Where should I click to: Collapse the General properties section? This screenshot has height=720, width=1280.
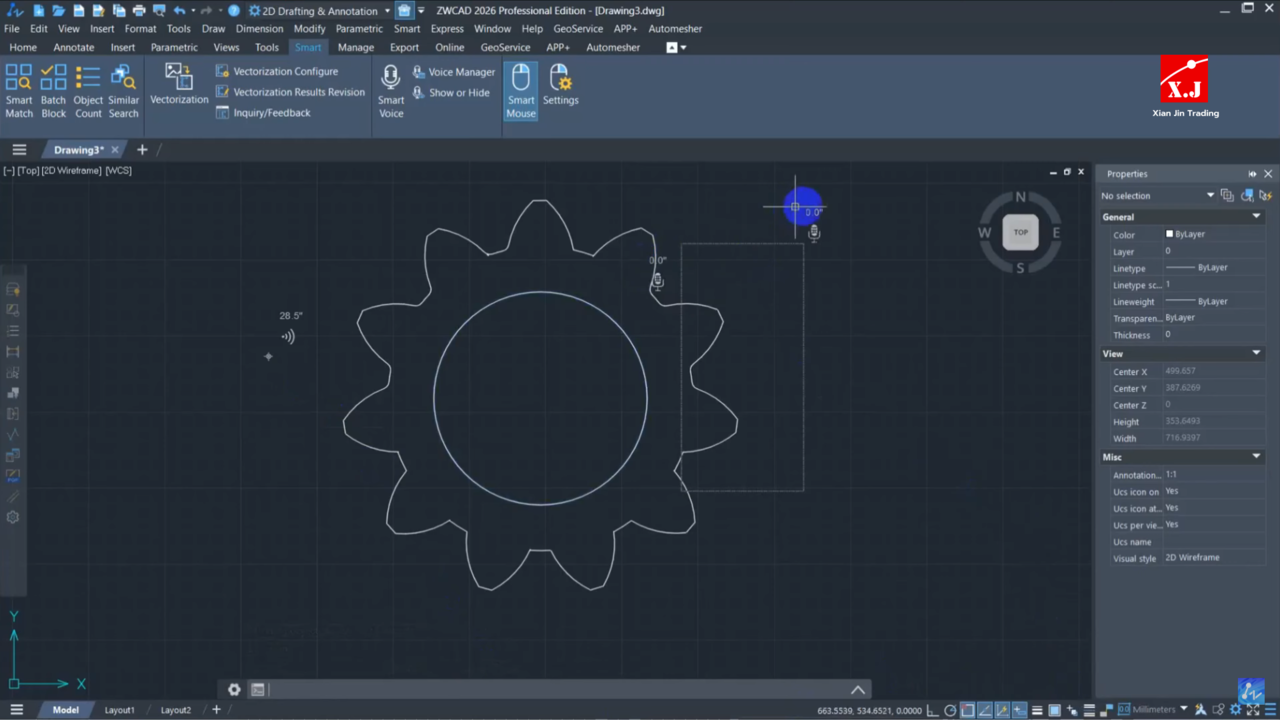coord(1256,217)
